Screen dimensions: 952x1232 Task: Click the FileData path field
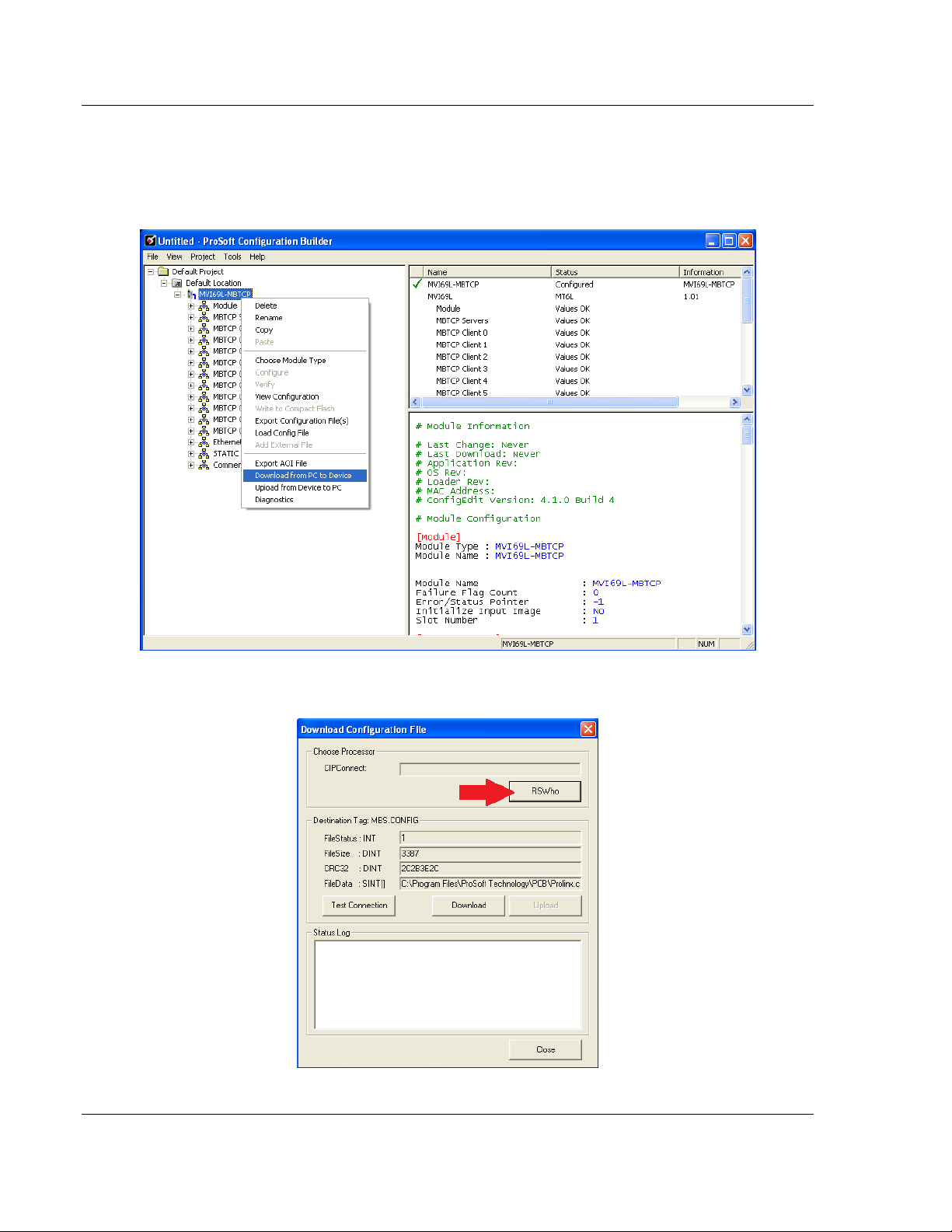(490, 884)
